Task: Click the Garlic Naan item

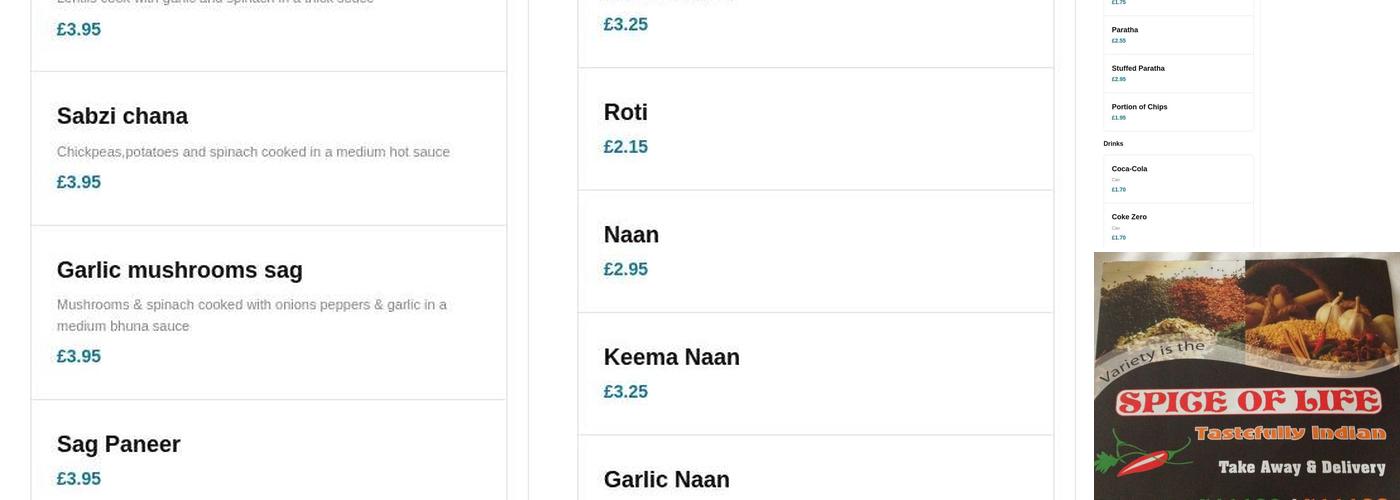Action: point(666,480)
